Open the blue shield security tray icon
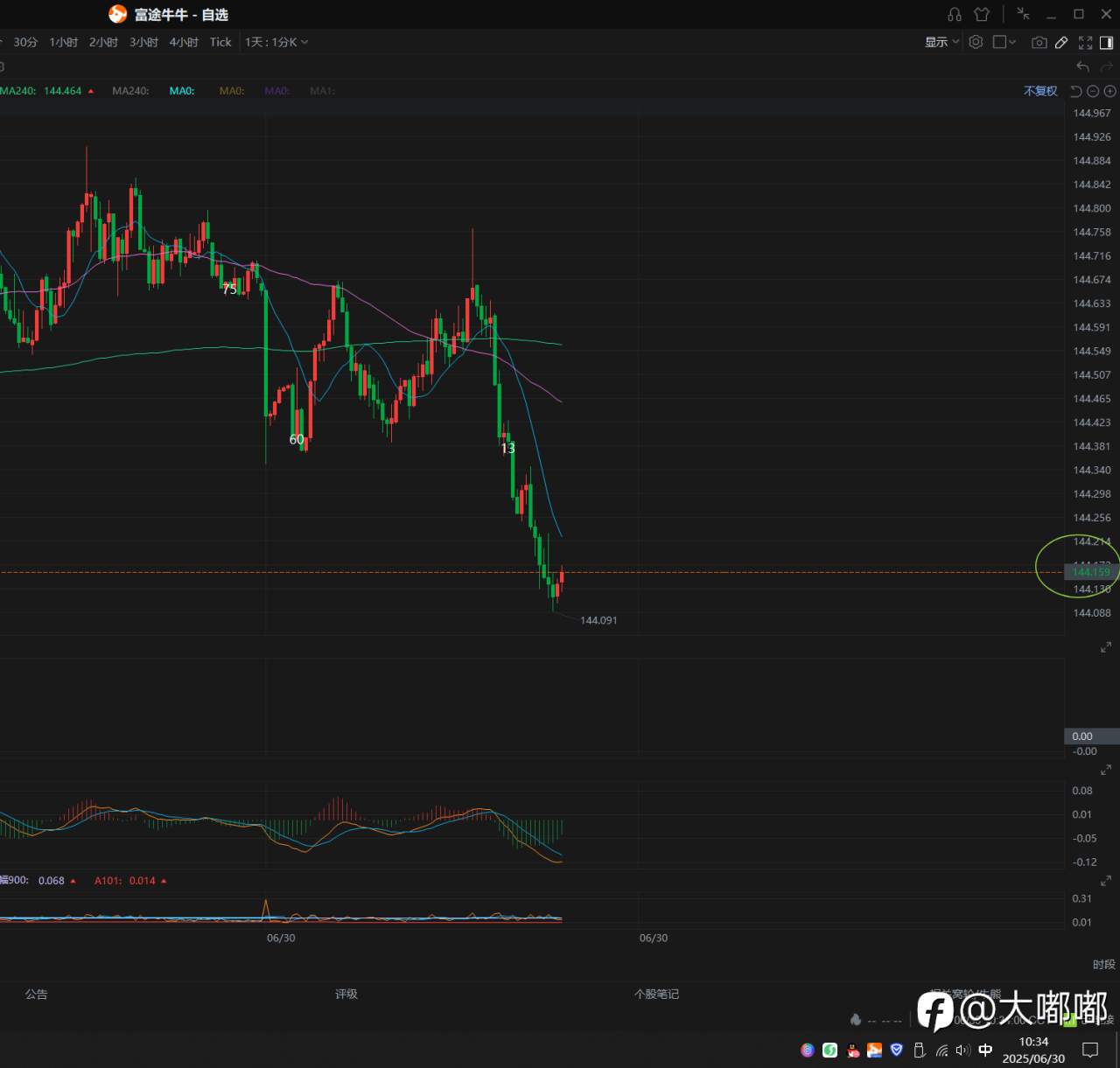This screenshot has width=1120, height=1068. tap(896, 1050)
